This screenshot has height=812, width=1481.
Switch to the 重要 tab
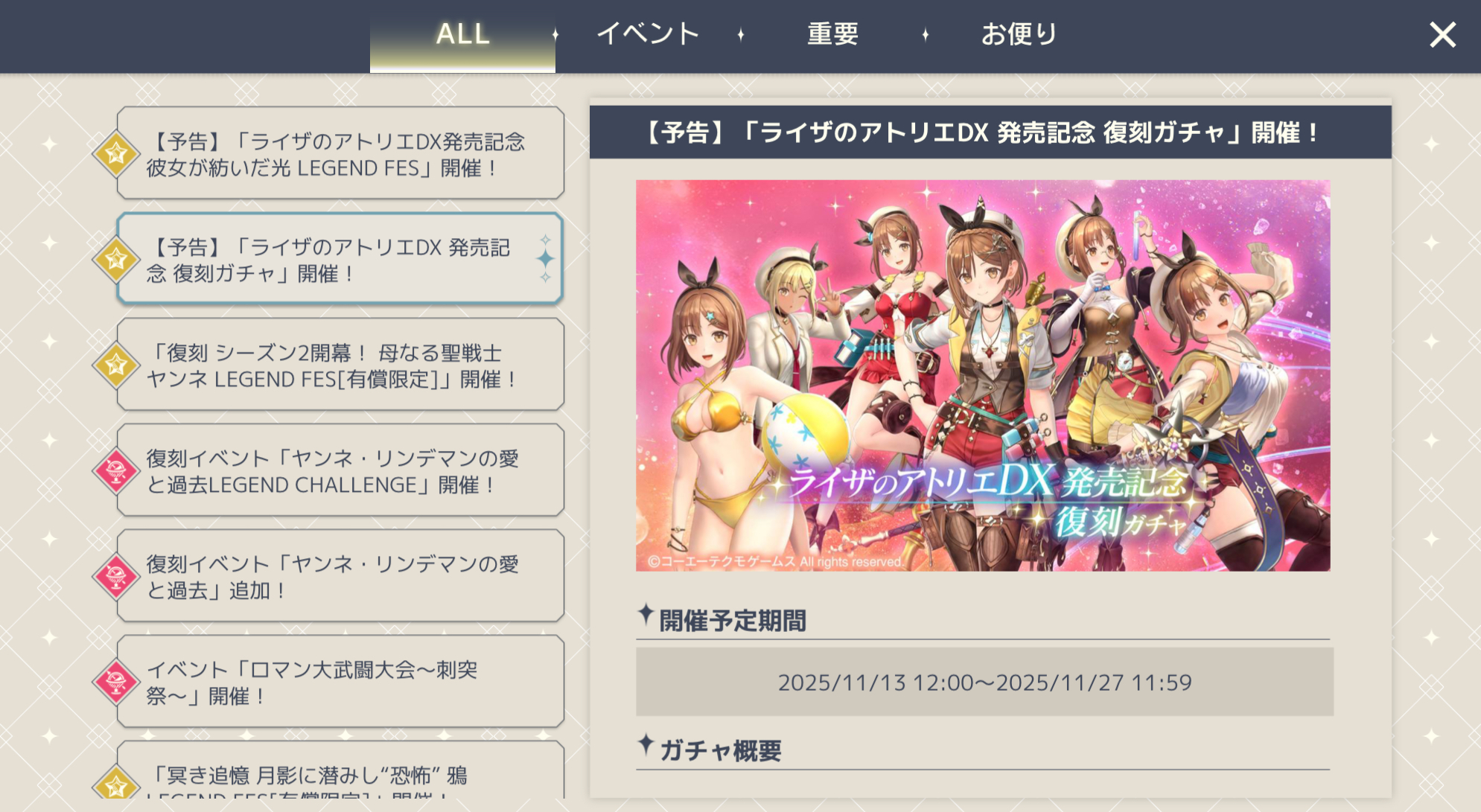click(832, 34)
